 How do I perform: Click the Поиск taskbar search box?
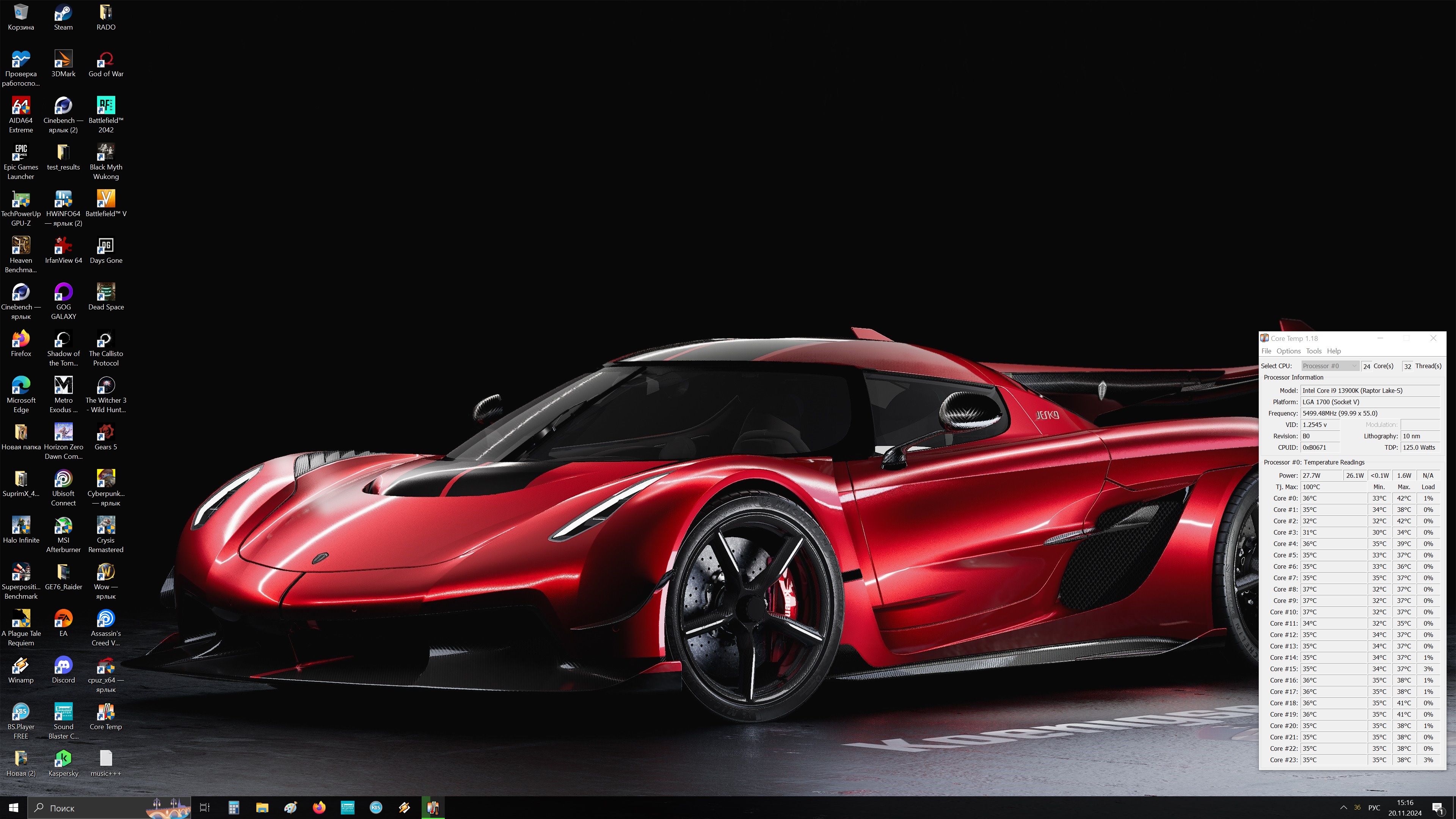point(85,808)
